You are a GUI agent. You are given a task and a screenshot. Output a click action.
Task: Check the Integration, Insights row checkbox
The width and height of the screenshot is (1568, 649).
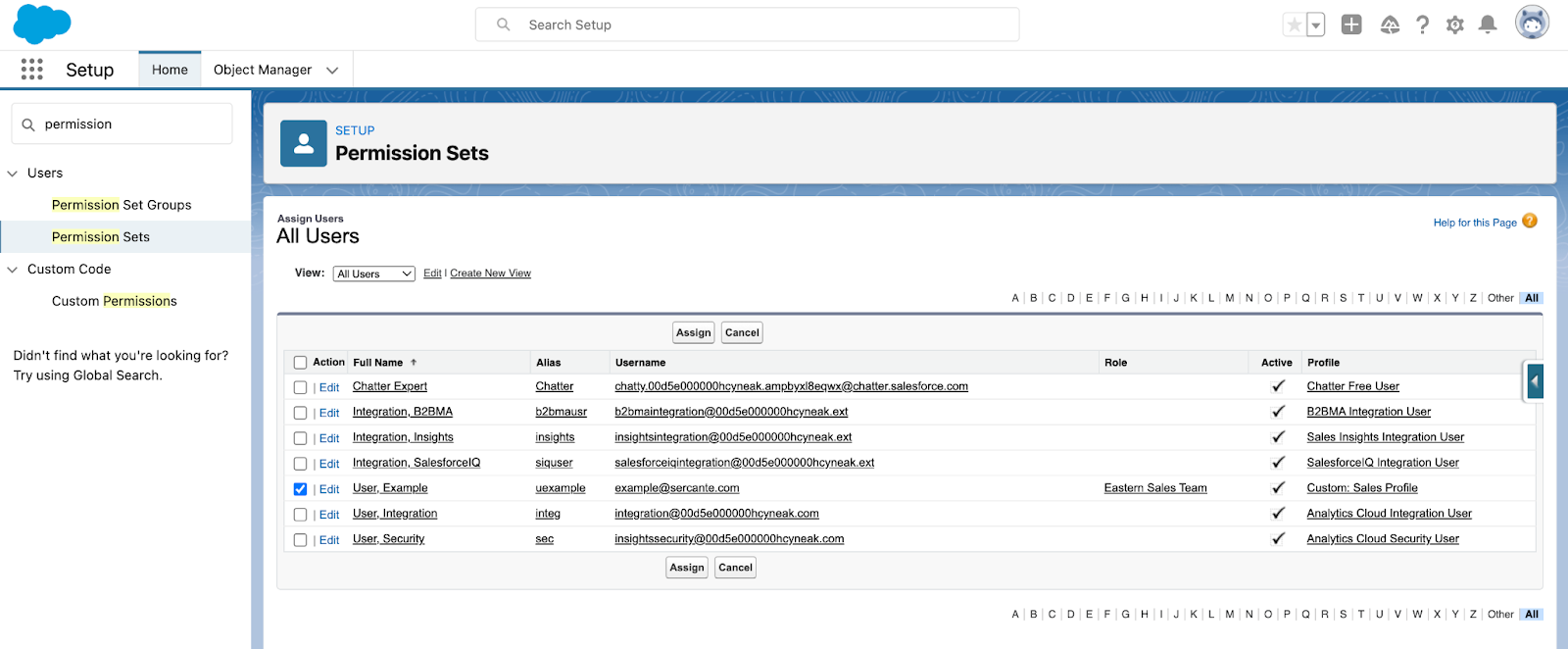pyautogui.click(x=301, y=438)
